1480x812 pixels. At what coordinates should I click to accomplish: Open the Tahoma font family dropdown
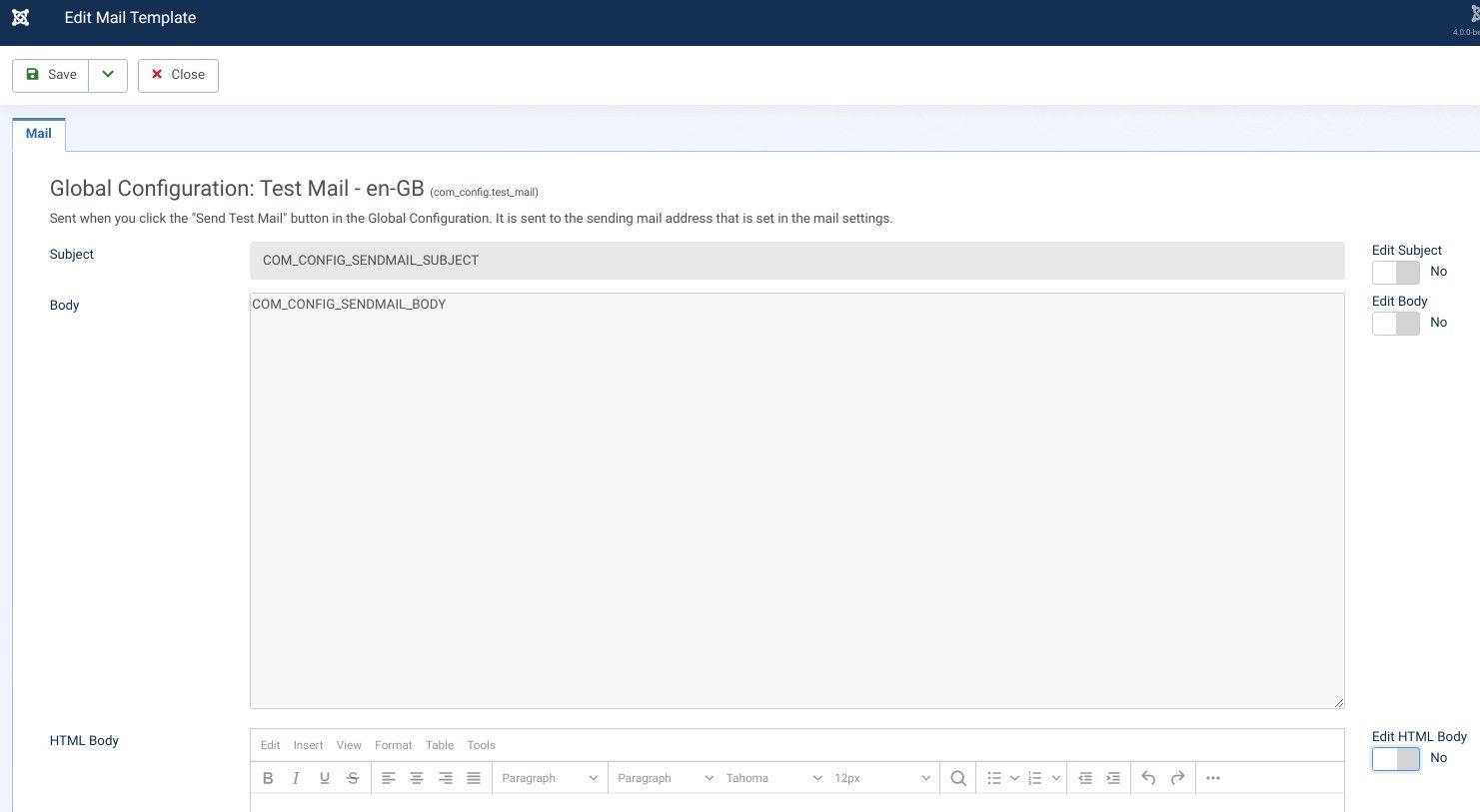[772, 777]
